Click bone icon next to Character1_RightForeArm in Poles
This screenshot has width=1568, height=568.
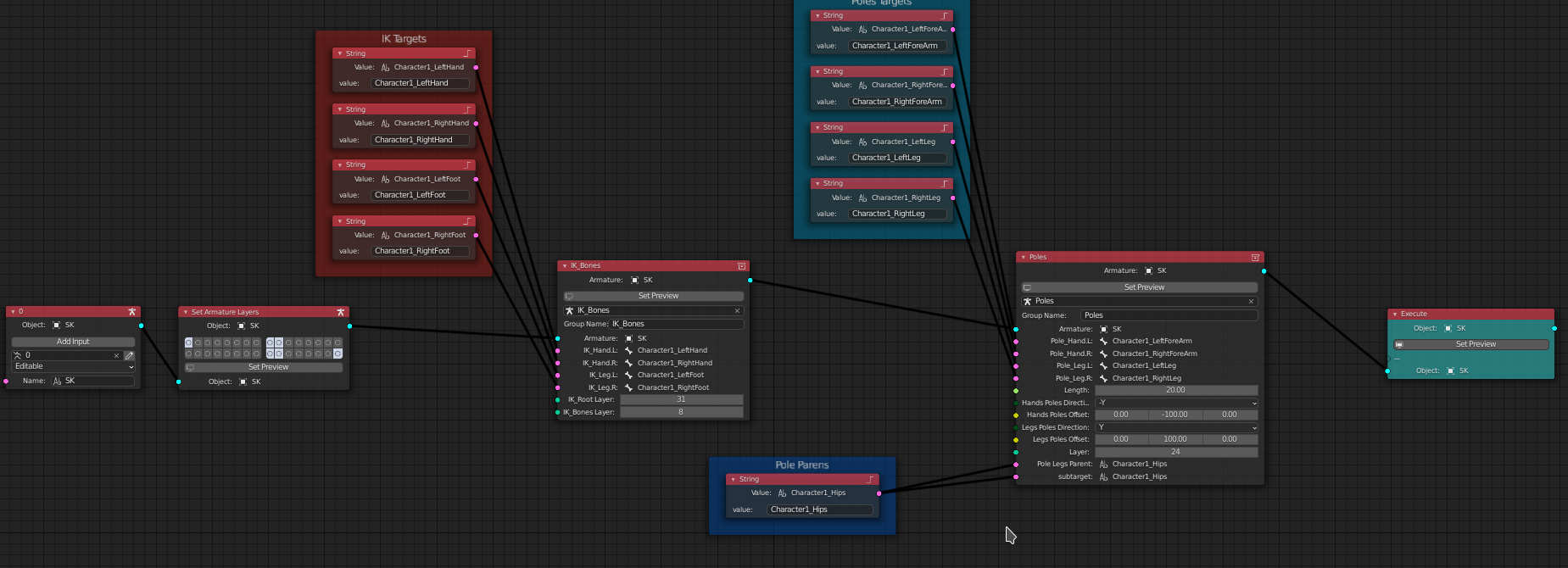(1104, 354)
